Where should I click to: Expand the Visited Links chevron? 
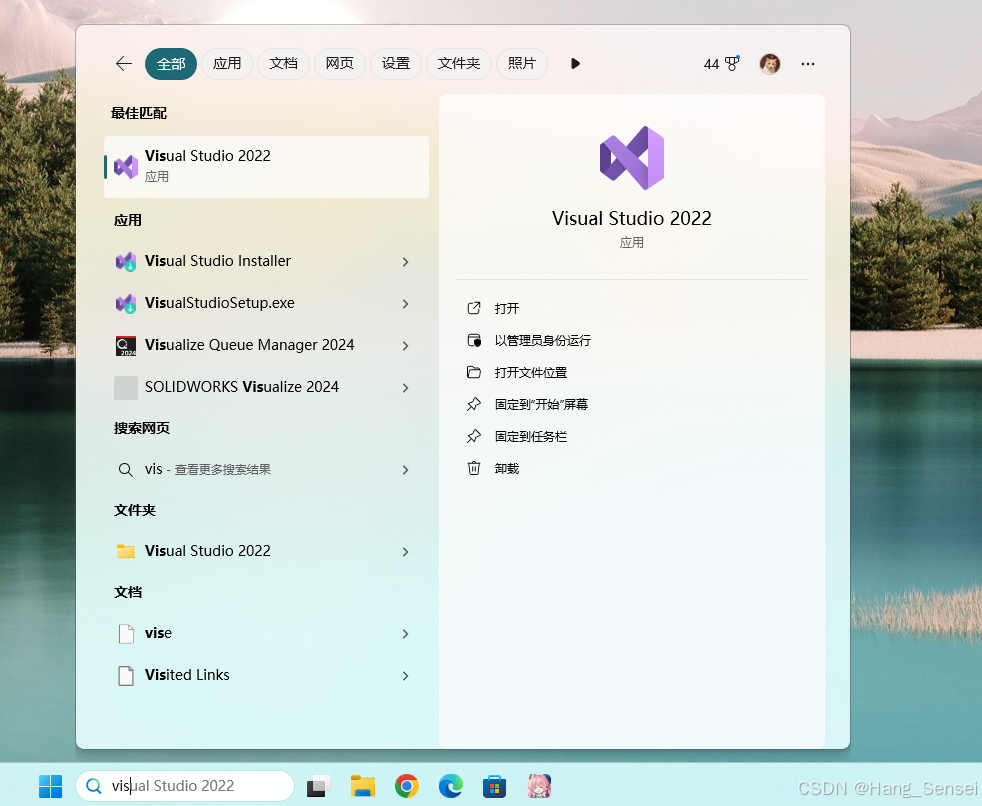click(x=405, y=676)
